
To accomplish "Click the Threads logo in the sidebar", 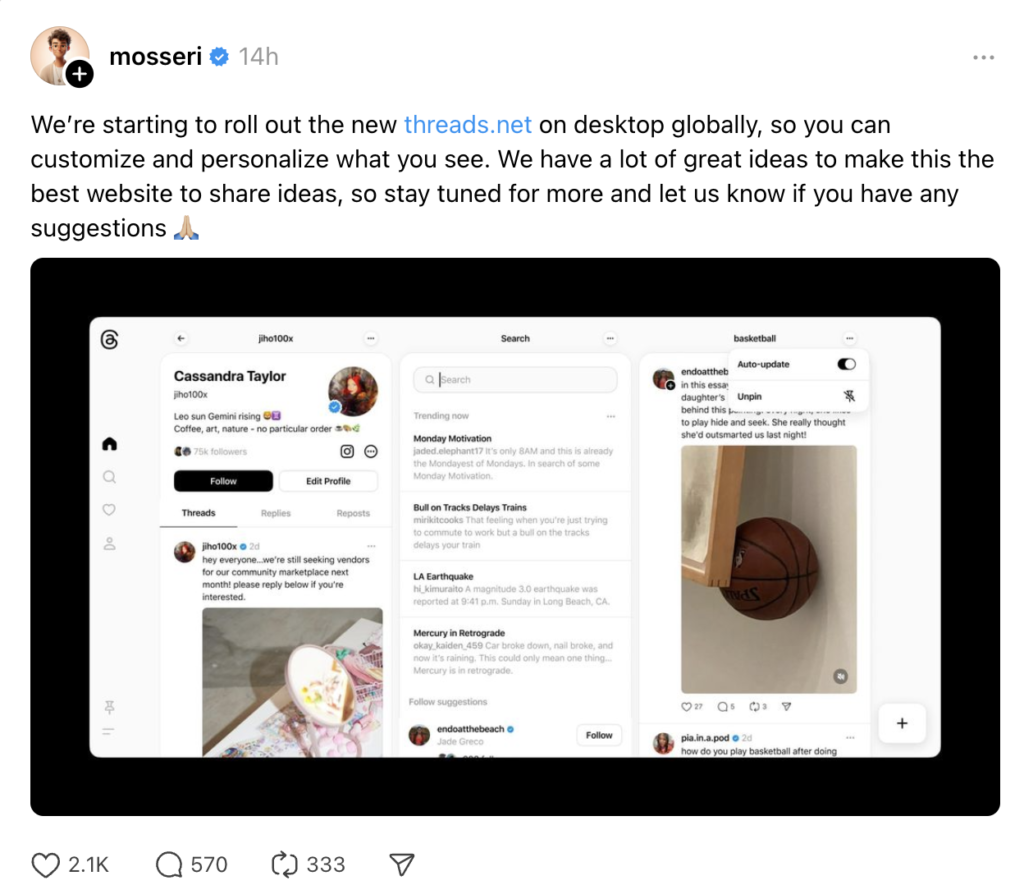I will pyautogui.click(x=110, y=340).
